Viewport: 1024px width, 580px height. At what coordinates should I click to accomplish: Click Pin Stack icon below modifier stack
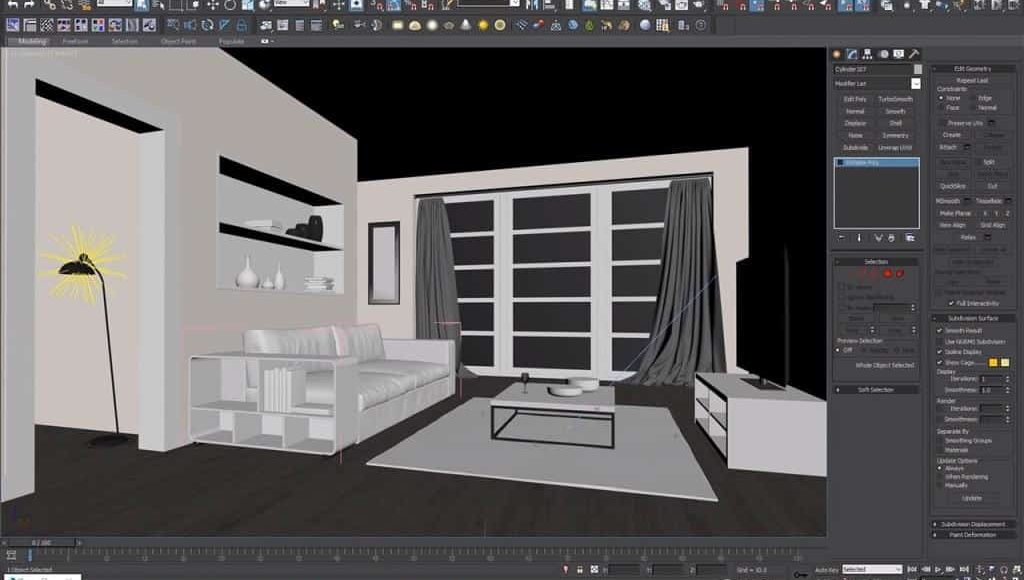841,238
